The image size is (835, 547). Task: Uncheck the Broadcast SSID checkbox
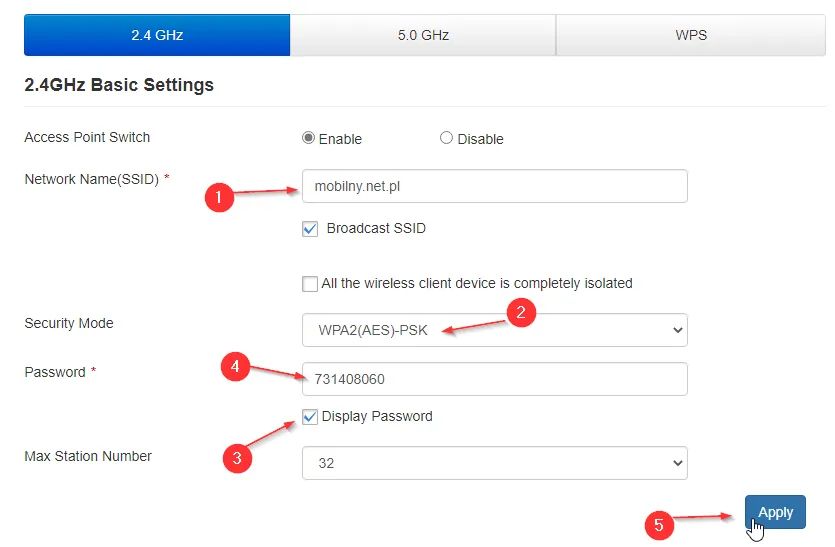(310, 229)
